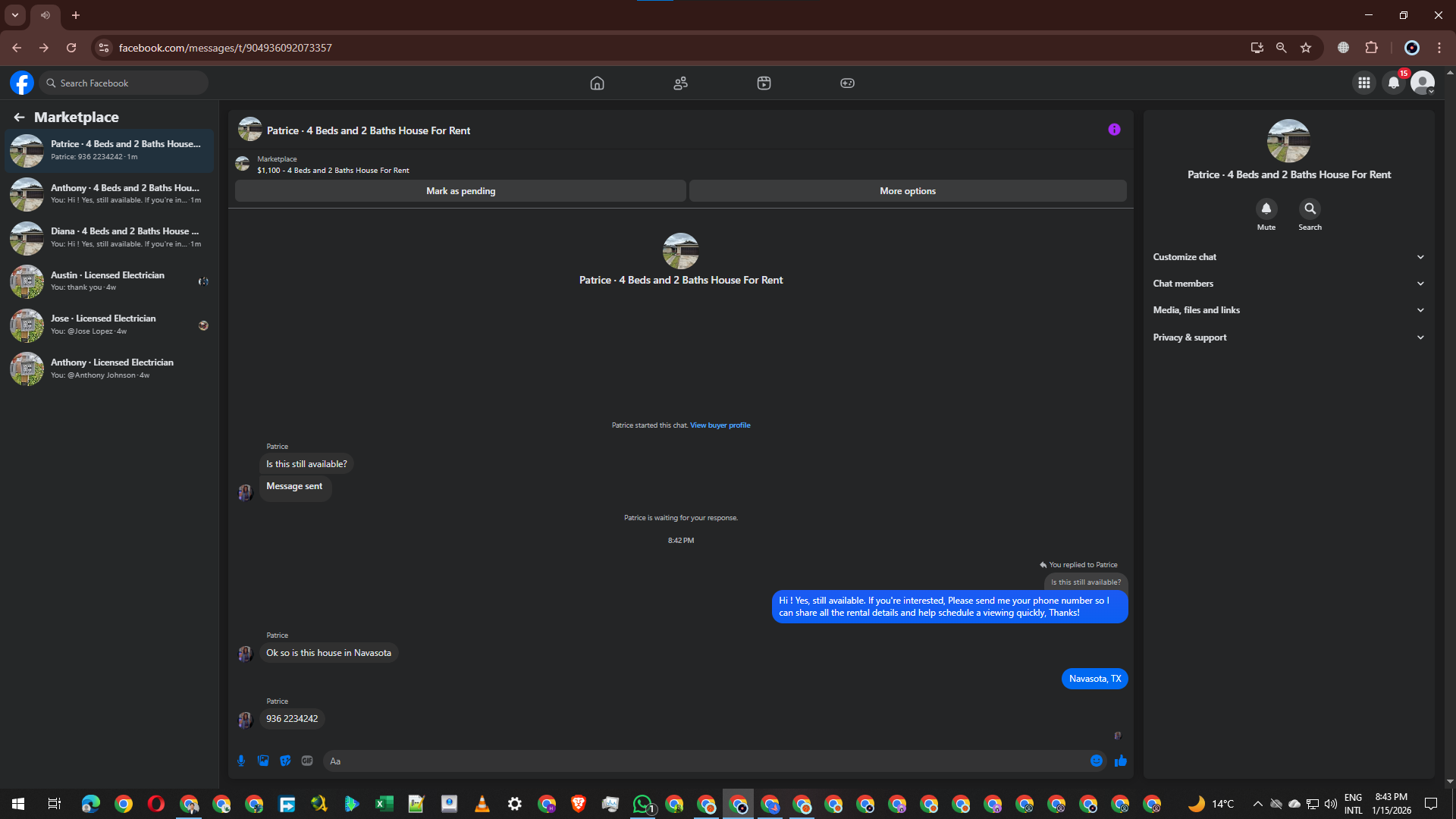Expand the Chat members section
Screen dimensions: 1456x819
(x=1288, y=284)
